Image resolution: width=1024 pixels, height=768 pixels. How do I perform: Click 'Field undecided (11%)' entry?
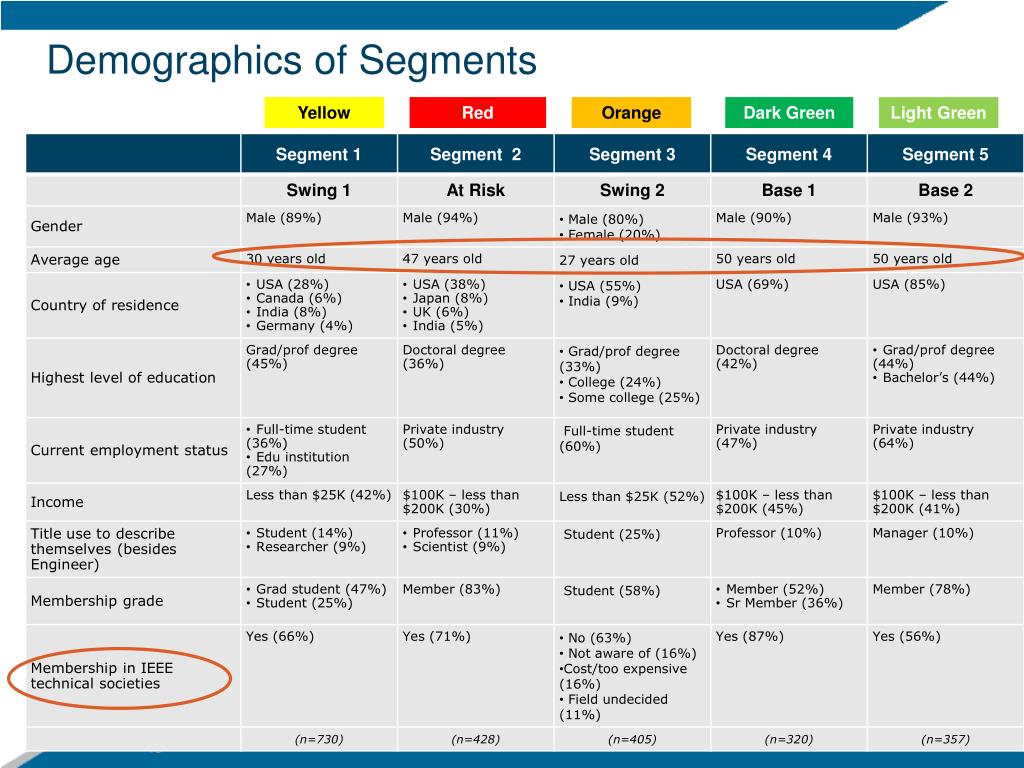pyautogui.click(x=614, y=707)
